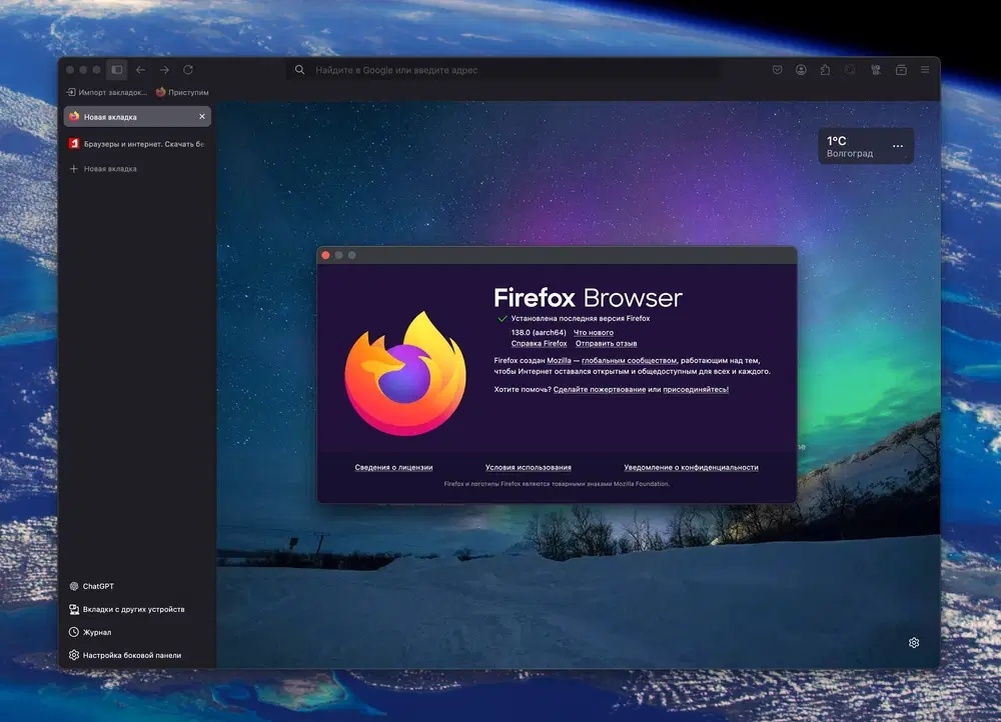Viewport: 1001px width, 722px height.
Task: Open ChatGPT in the sidebar
Action: pyautogui.click(x=91, y=586)
